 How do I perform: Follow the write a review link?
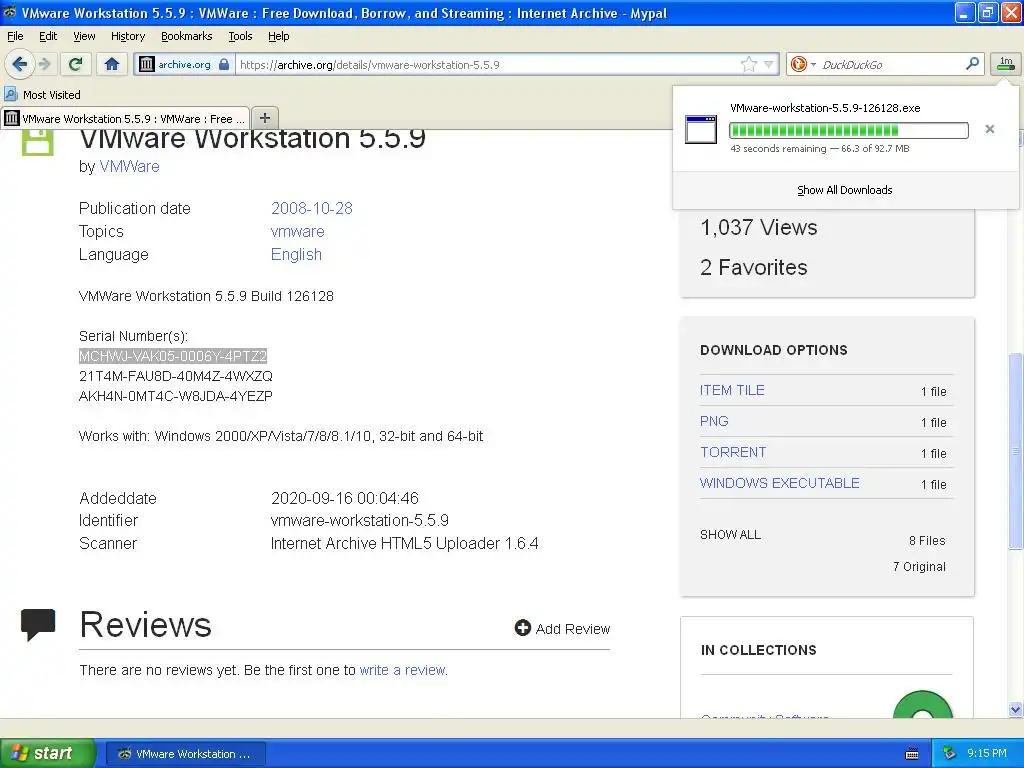403,670
